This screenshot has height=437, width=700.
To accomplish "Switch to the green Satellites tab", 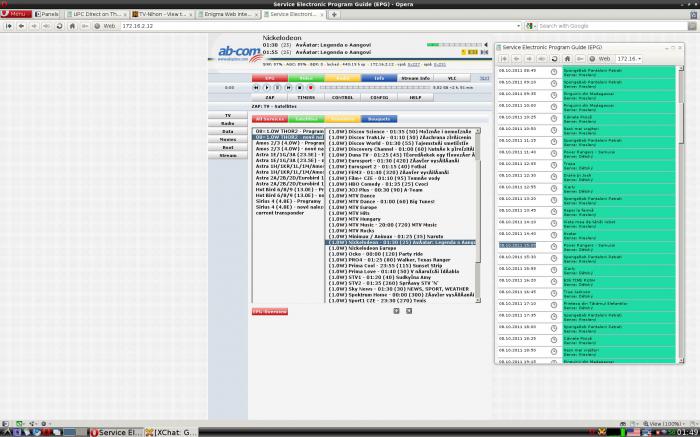I will 306,119.
